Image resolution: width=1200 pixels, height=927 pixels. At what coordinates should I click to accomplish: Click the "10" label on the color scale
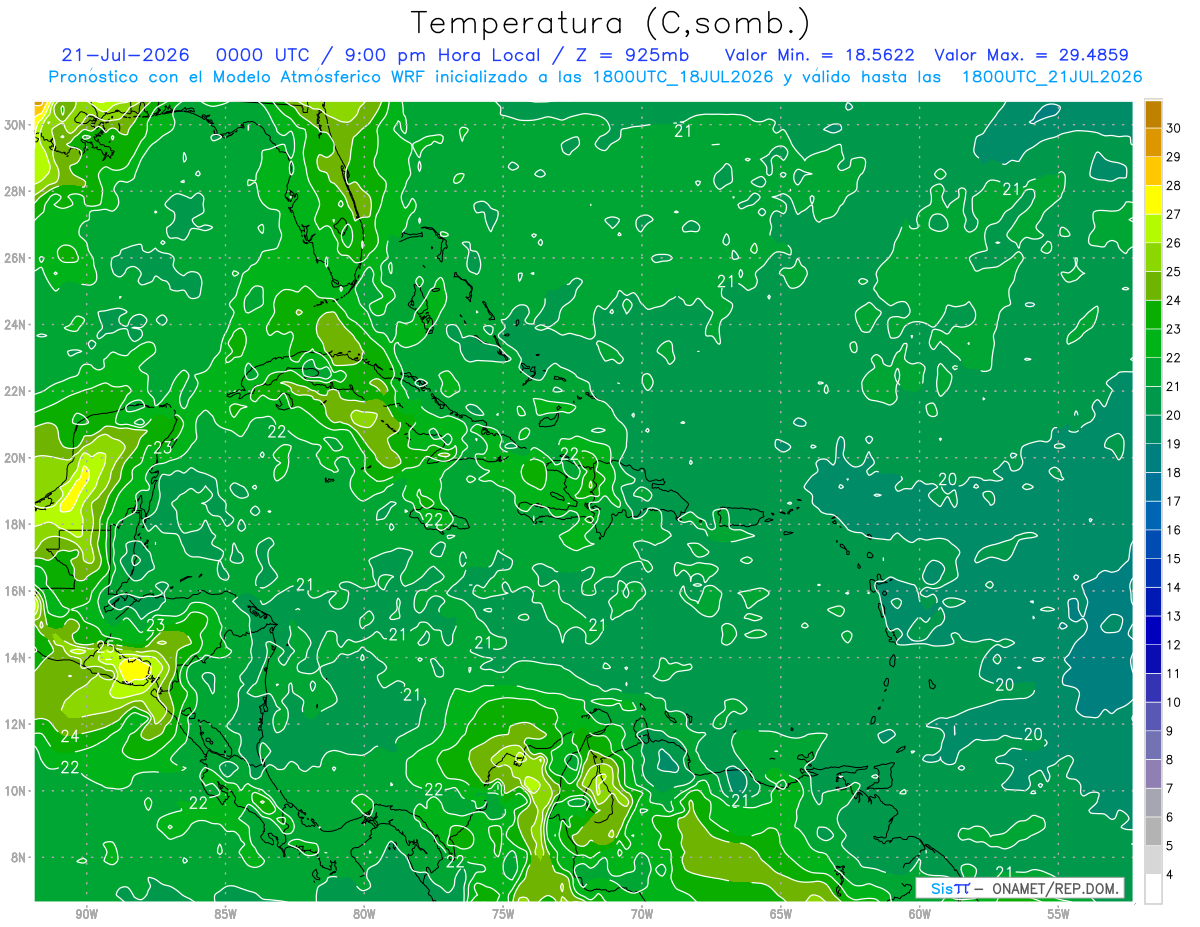pos(1174,703)
